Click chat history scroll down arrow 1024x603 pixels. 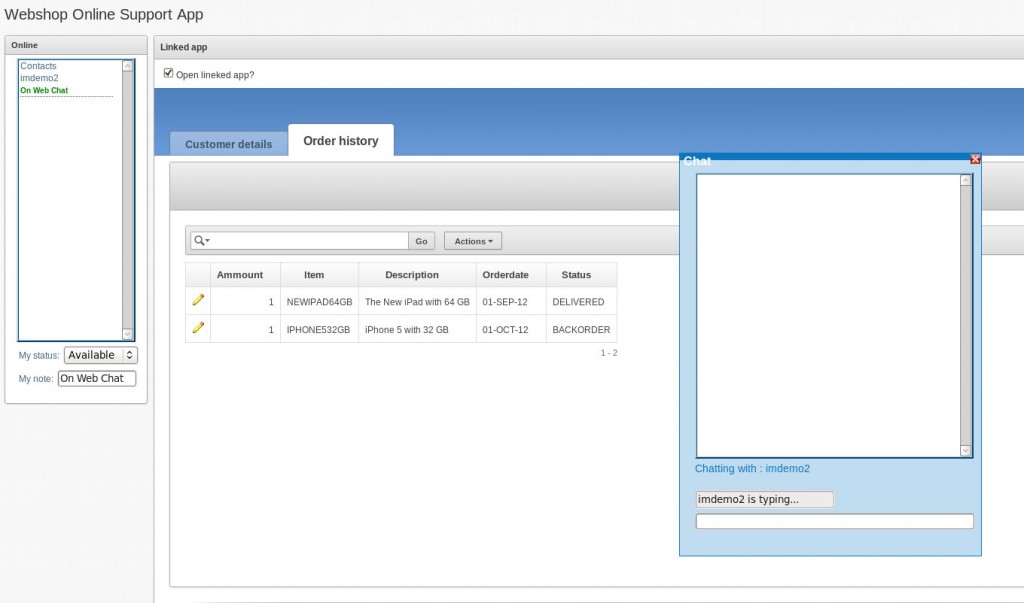[x=965, y=451]
